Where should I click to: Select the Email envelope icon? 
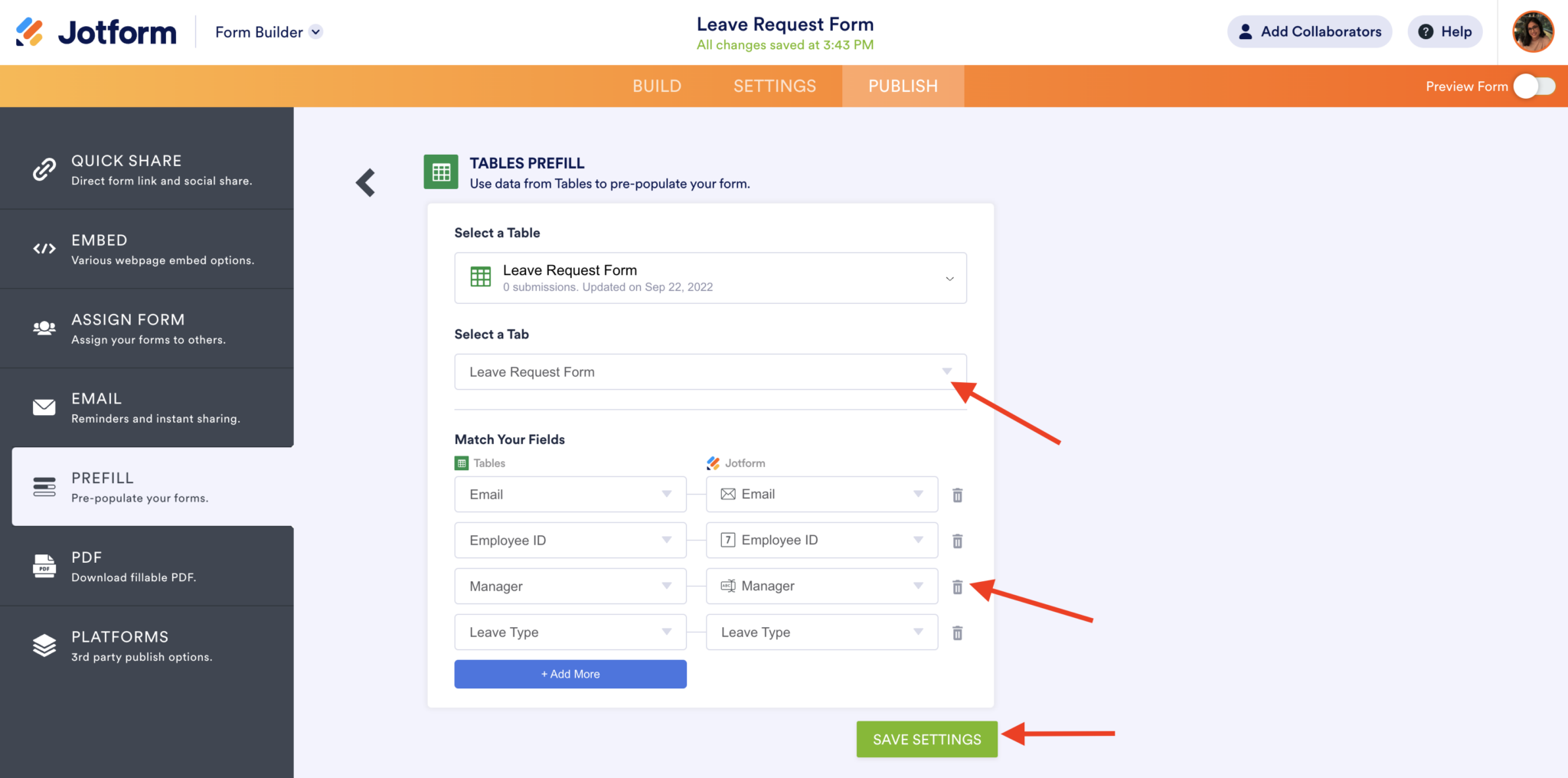tap(44, 407)
